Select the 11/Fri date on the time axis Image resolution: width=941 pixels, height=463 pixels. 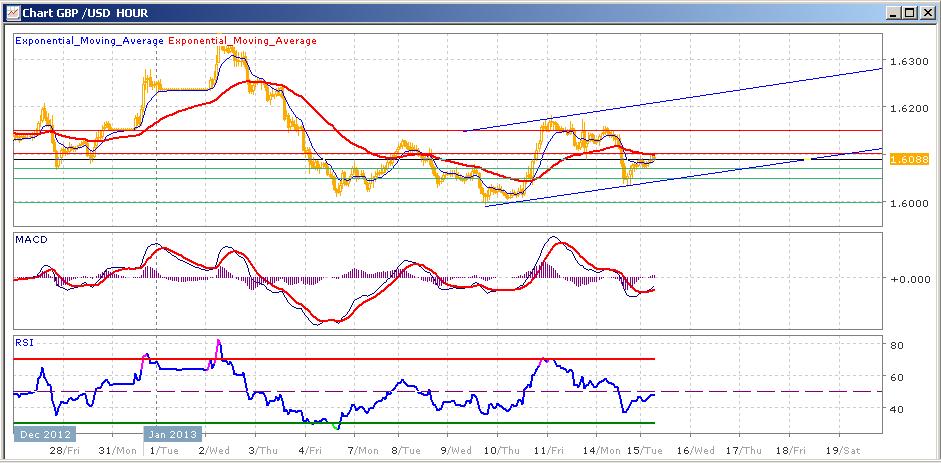pyautogui.click(x=548, y=452)
